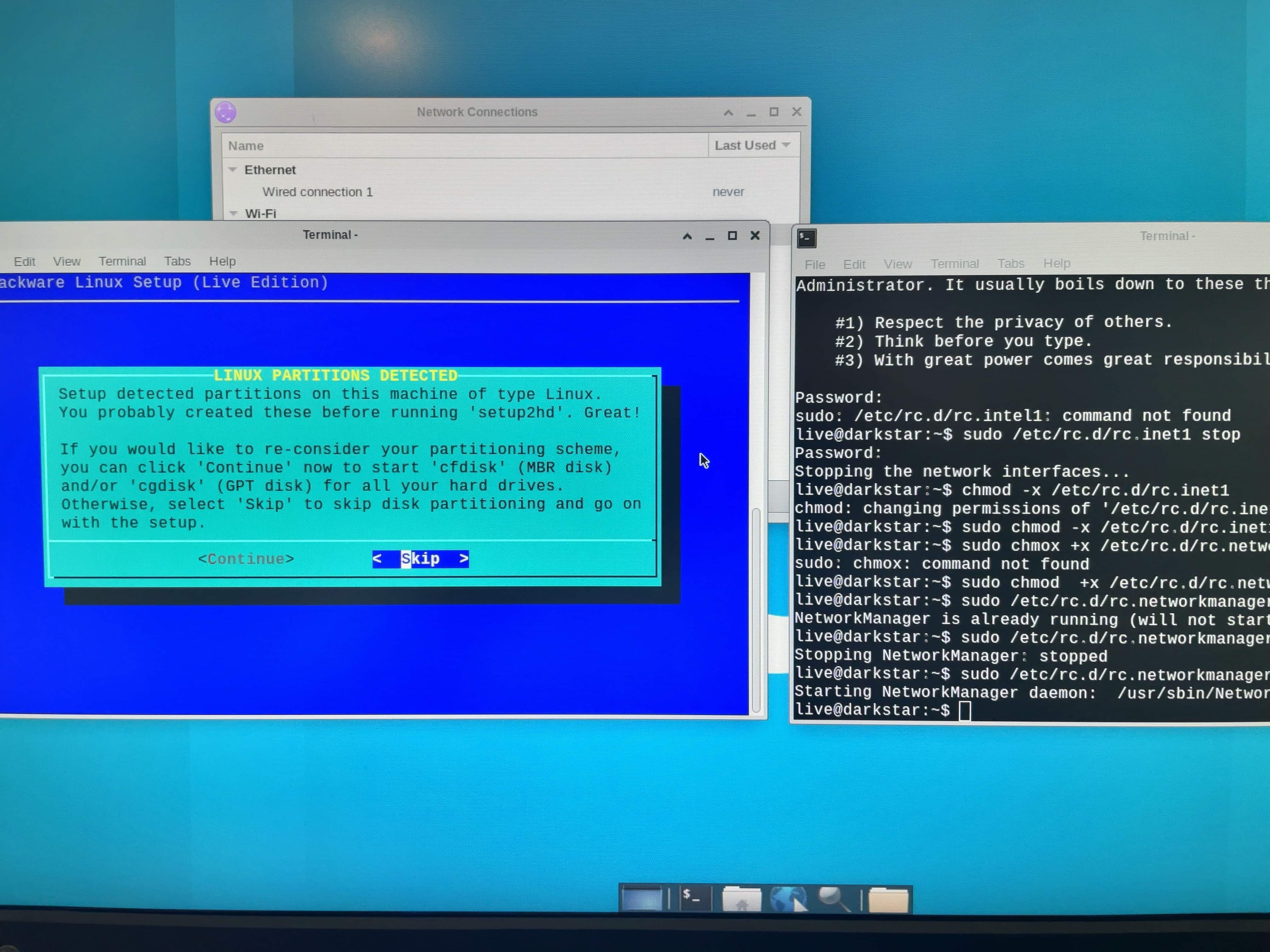Open the application finder magnifier icon

click(834, 898)
